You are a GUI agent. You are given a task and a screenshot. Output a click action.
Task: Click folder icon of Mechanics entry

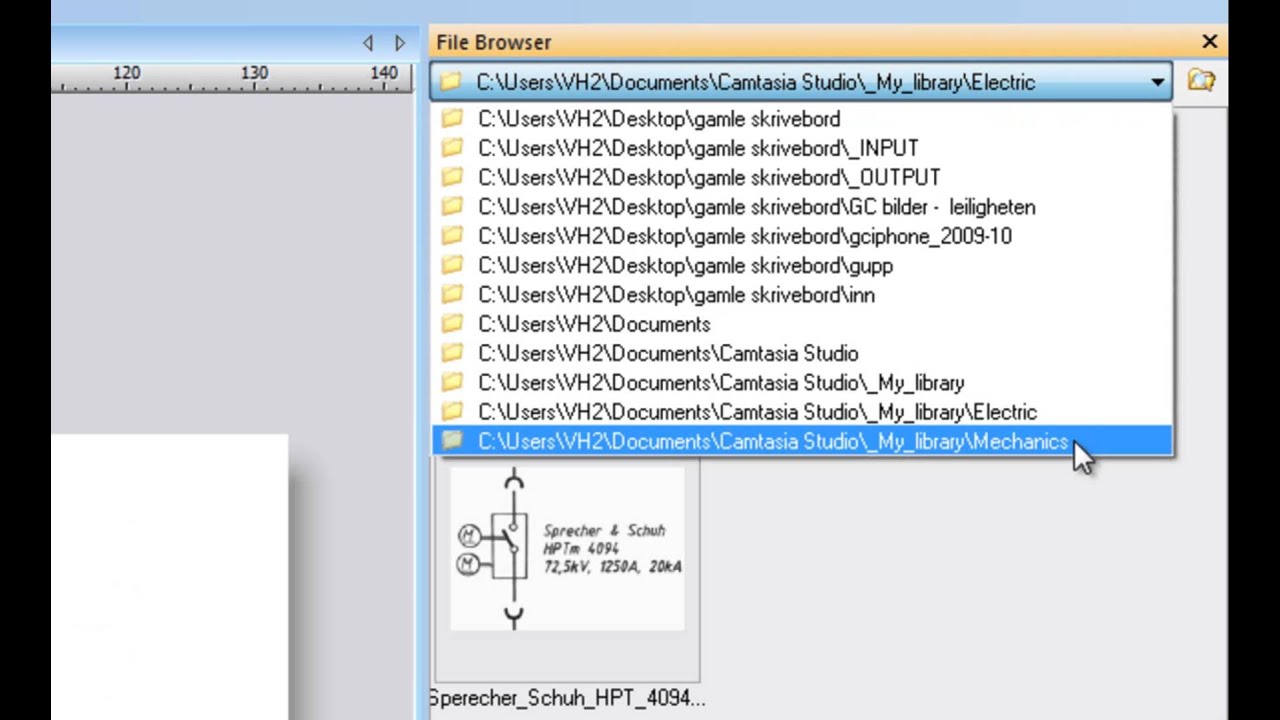pos(452,441)
